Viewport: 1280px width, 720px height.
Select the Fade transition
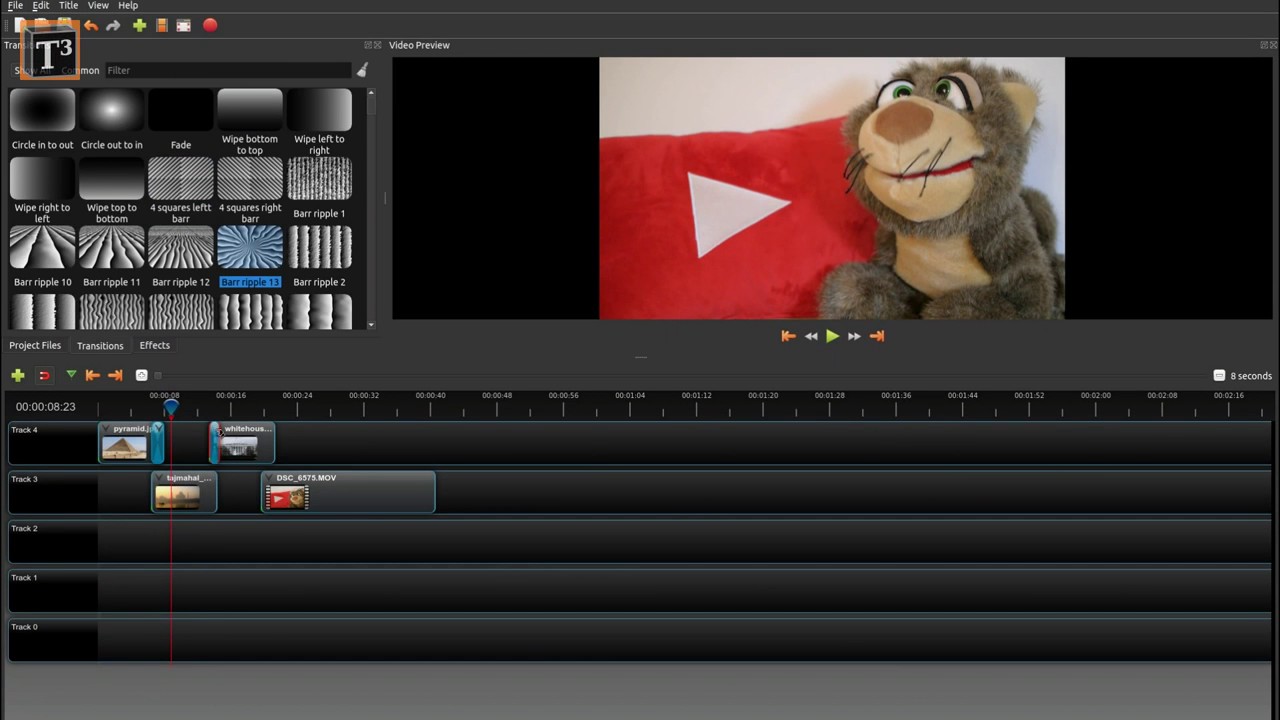tap(180, 120)
